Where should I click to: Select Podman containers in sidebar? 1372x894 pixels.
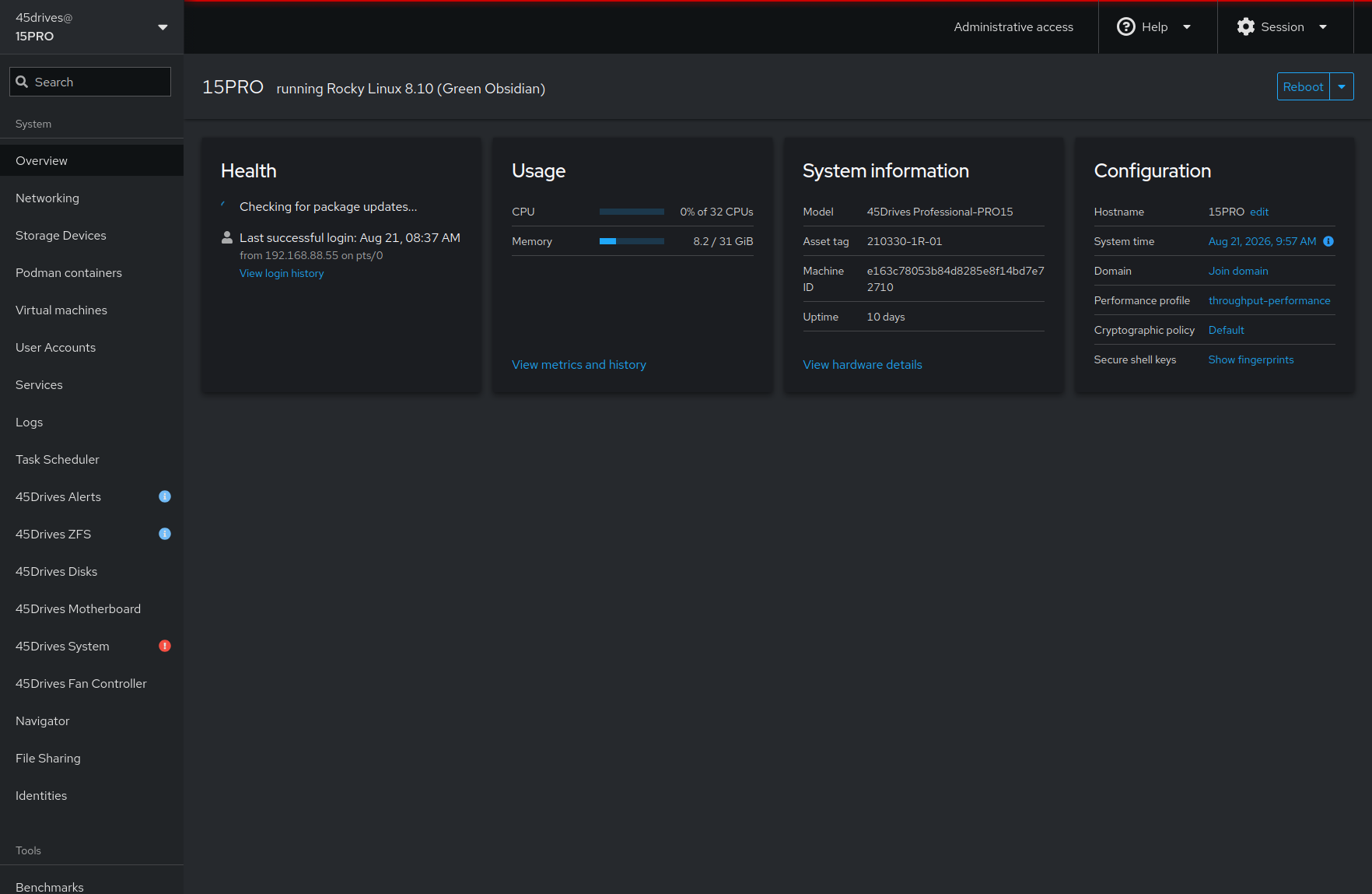tap(92, 272)
